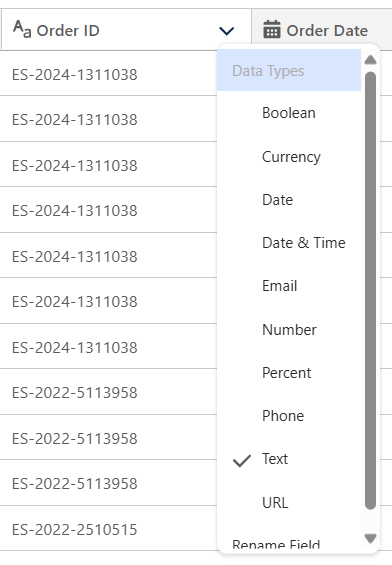Image resolution: width=392 pixels, height=565 pixels.
Task: Choose Currency data type
Action: pyautogui.click(x=289, y=157)
